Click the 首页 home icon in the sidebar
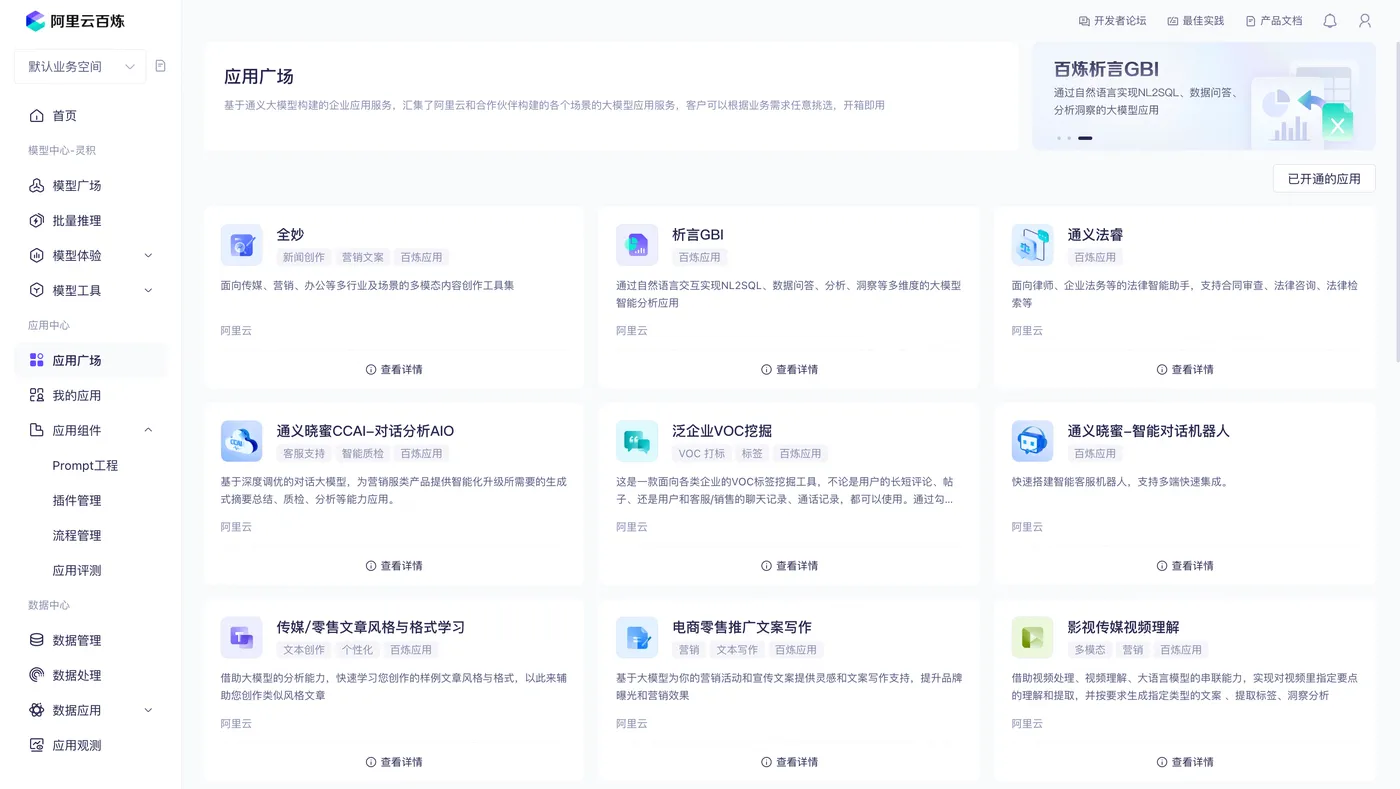The height and width of the screenshot is (789, 1400). tap(37, 116)
